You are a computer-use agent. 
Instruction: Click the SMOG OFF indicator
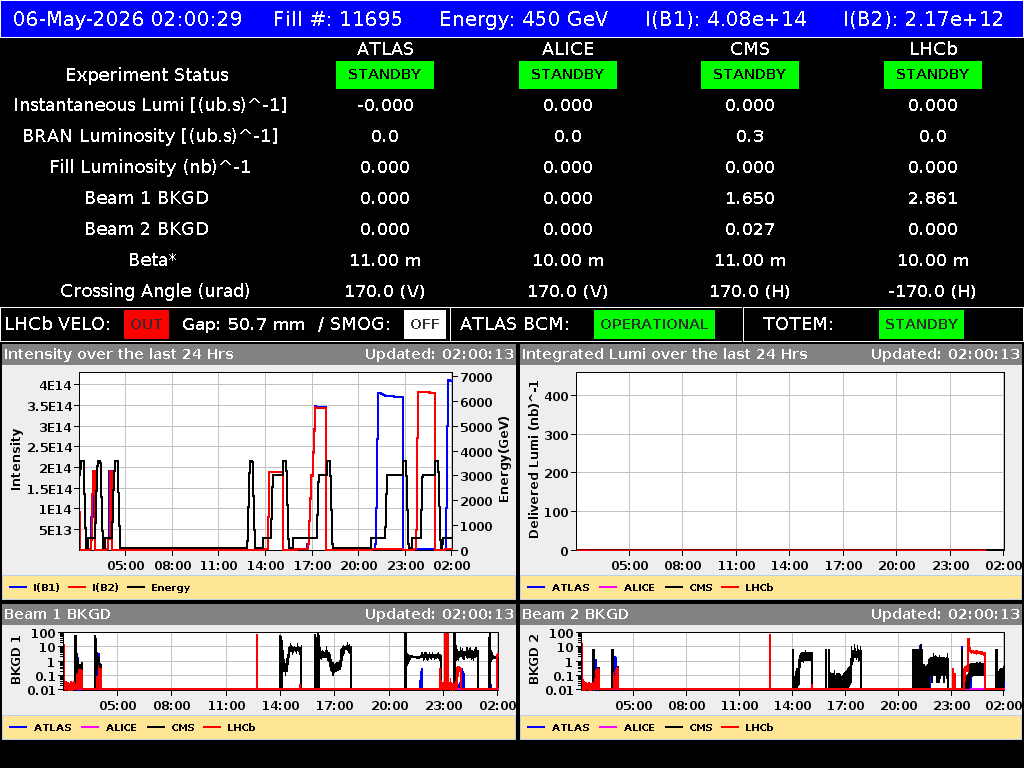(x=424, y=325)
